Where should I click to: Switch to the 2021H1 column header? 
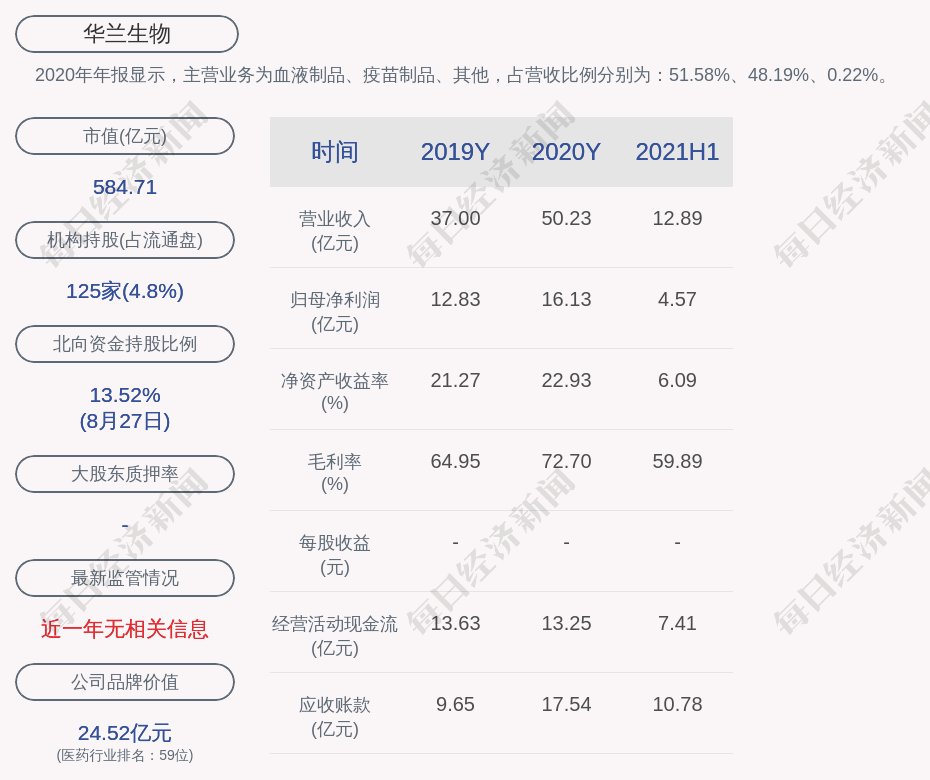click(677, 152)
